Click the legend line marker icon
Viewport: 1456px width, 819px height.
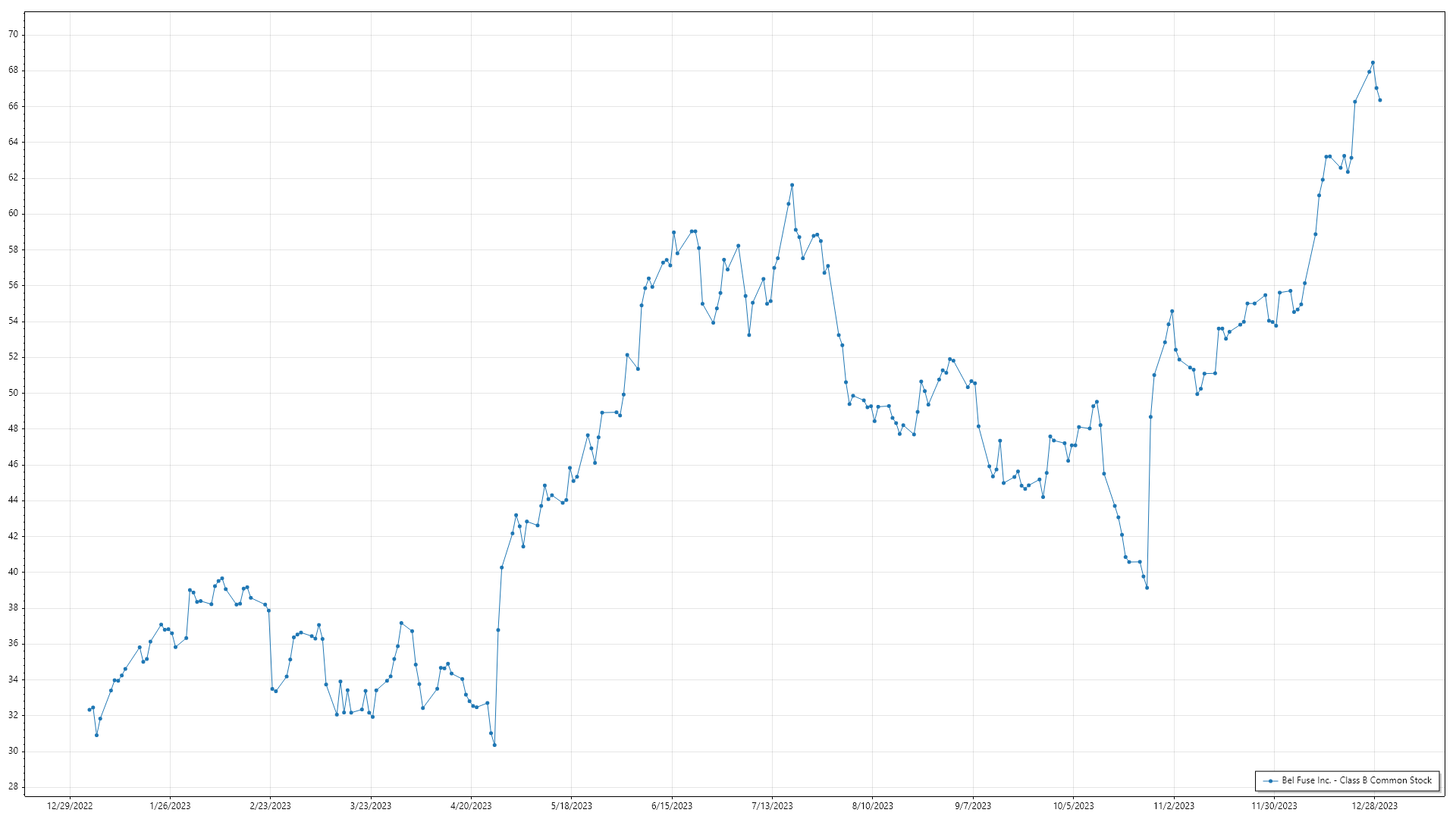(x=1270, y=780)
